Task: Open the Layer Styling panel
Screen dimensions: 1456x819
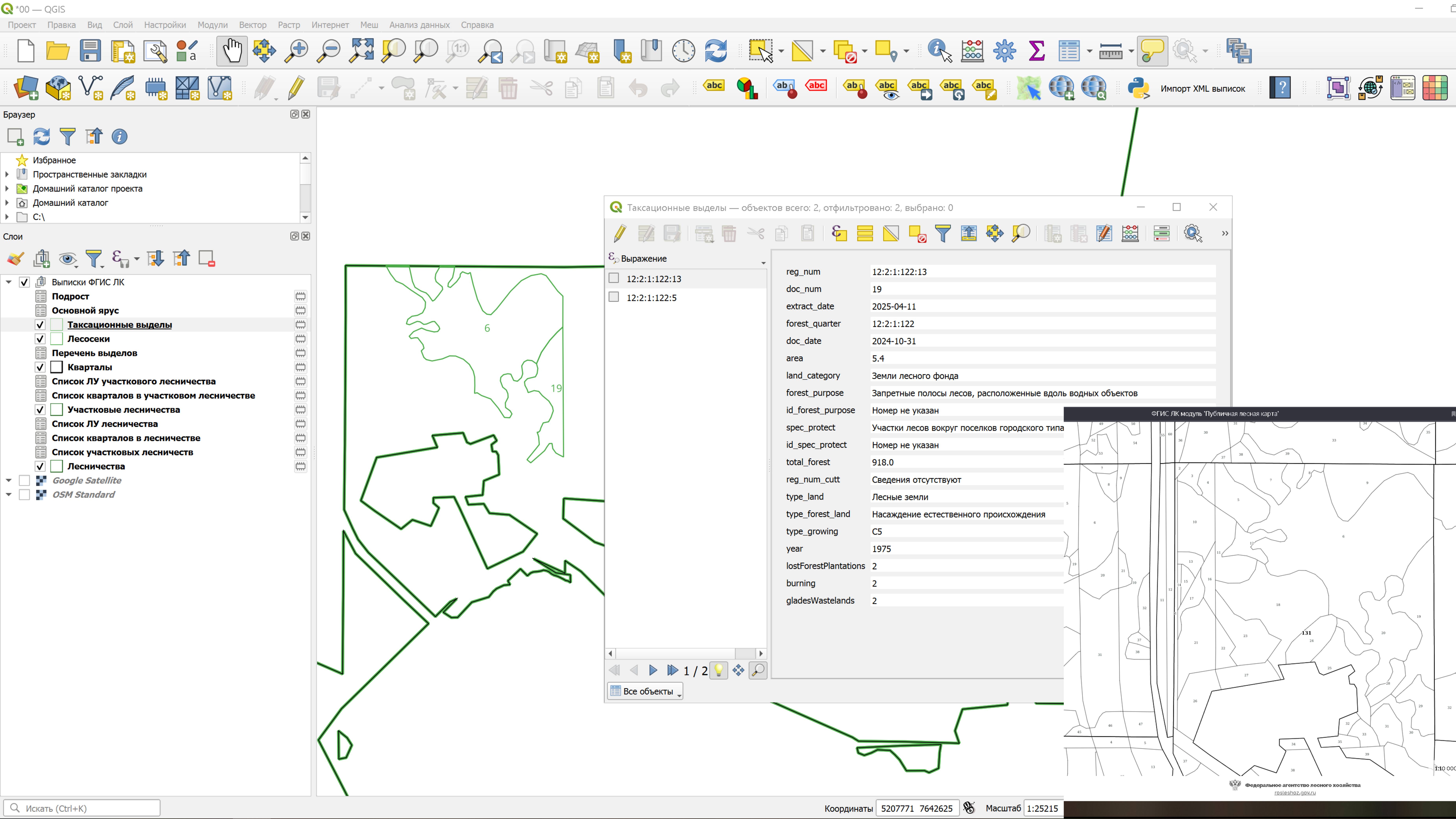Action: (x=15, y=258)
